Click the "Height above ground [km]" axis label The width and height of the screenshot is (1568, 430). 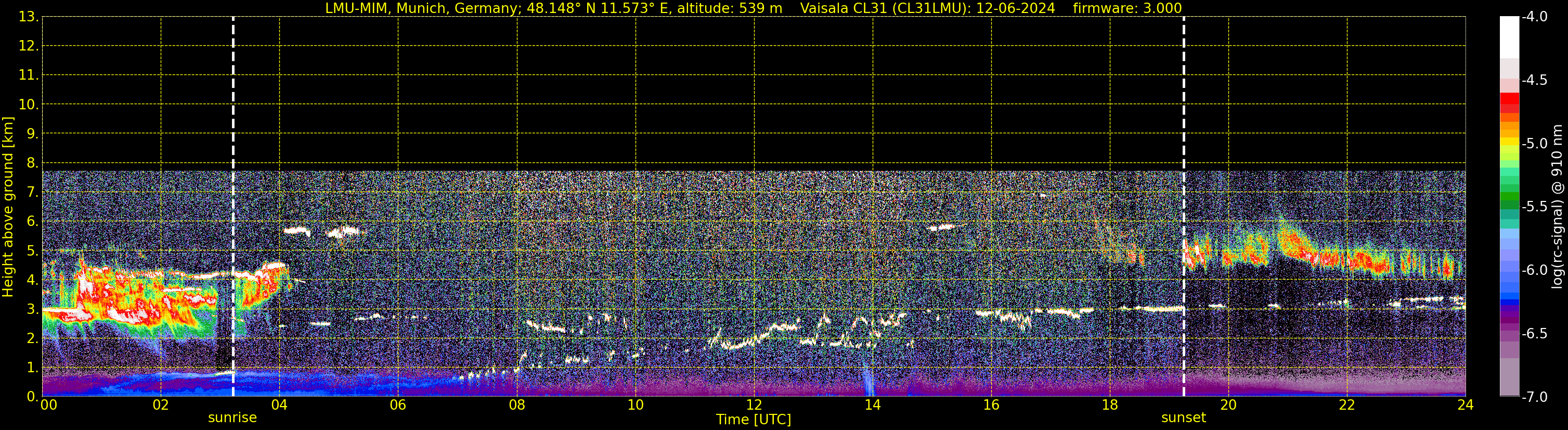pos(8,207)
